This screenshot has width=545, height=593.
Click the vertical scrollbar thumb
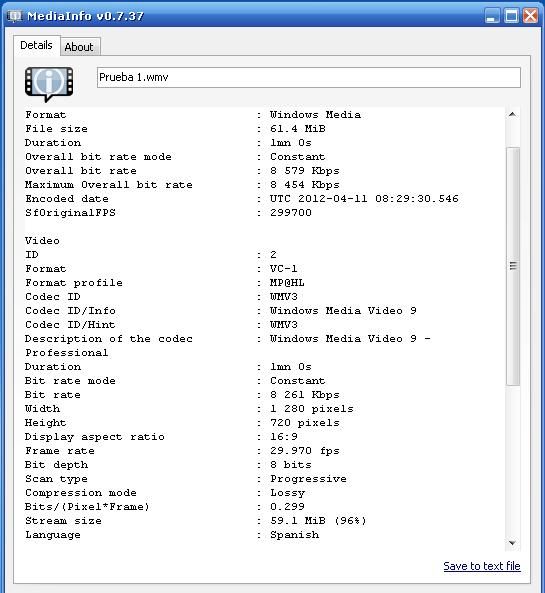[513, 266]
